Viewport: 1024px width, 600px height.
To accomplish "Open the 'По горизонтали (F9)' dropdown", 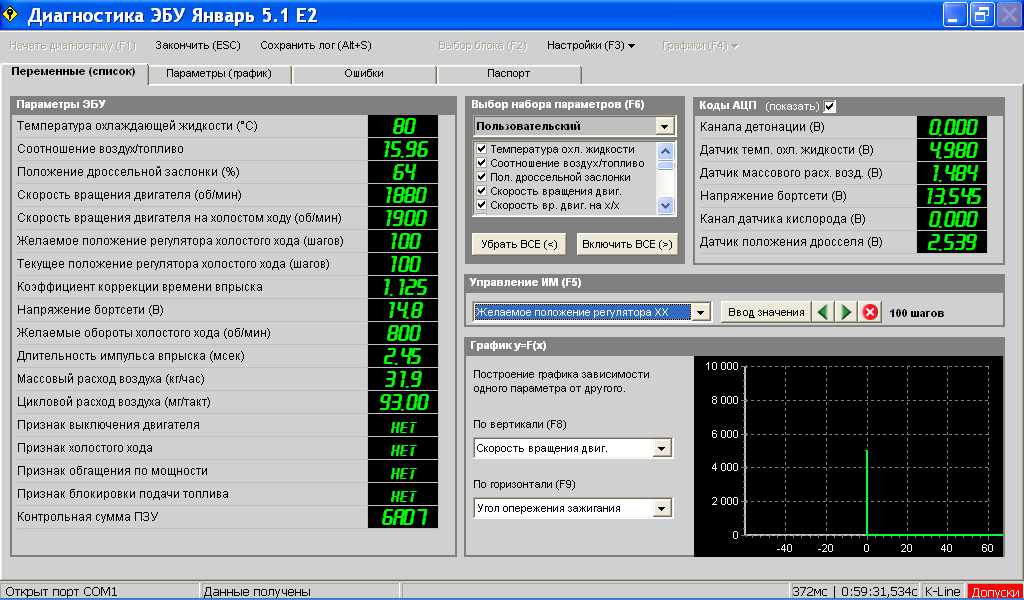I will pyautogui.click(x=662, y=508).
